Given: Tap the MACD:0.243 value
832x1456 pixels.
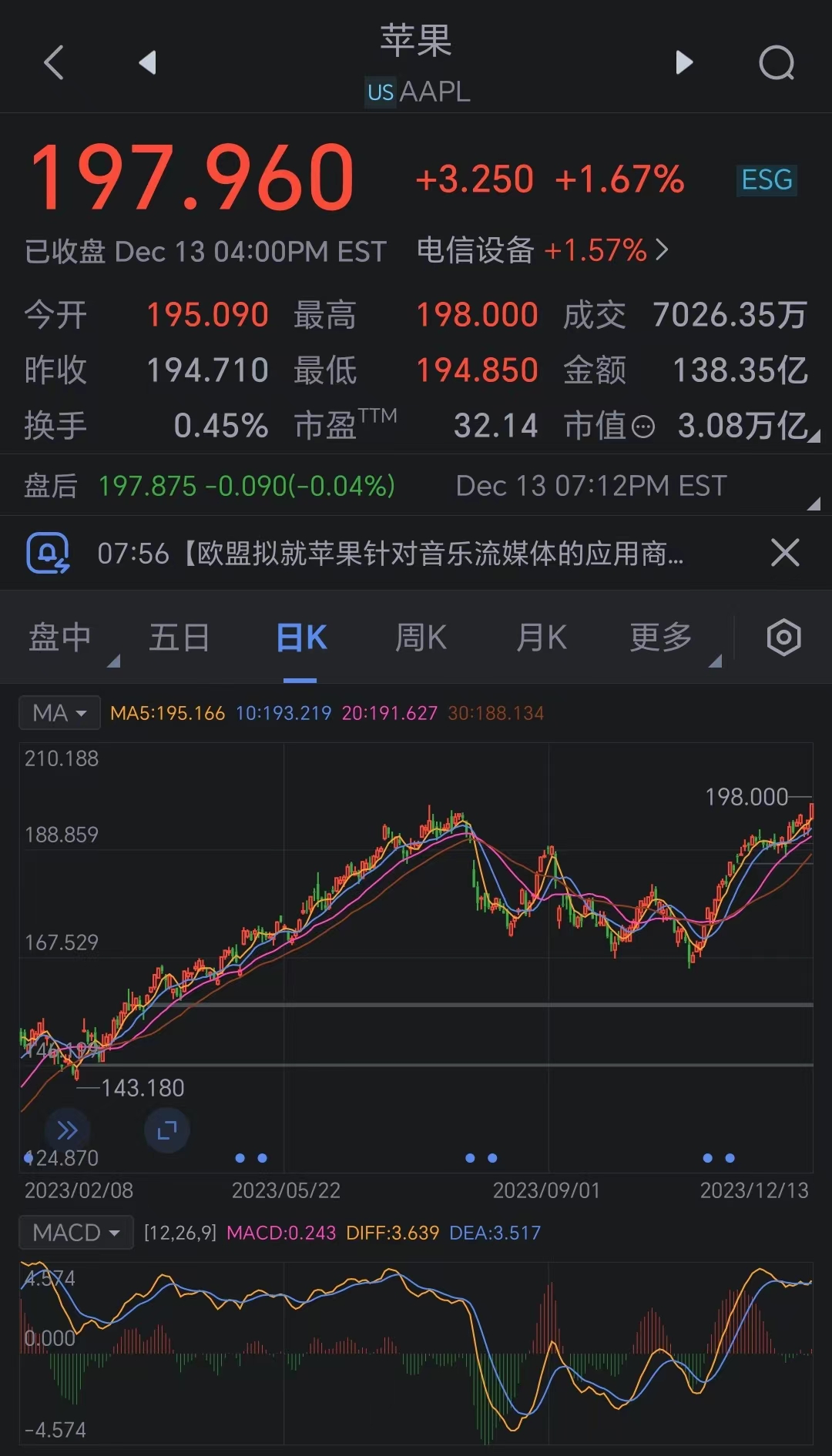Looking at the screenshot, I should 281,1233.
